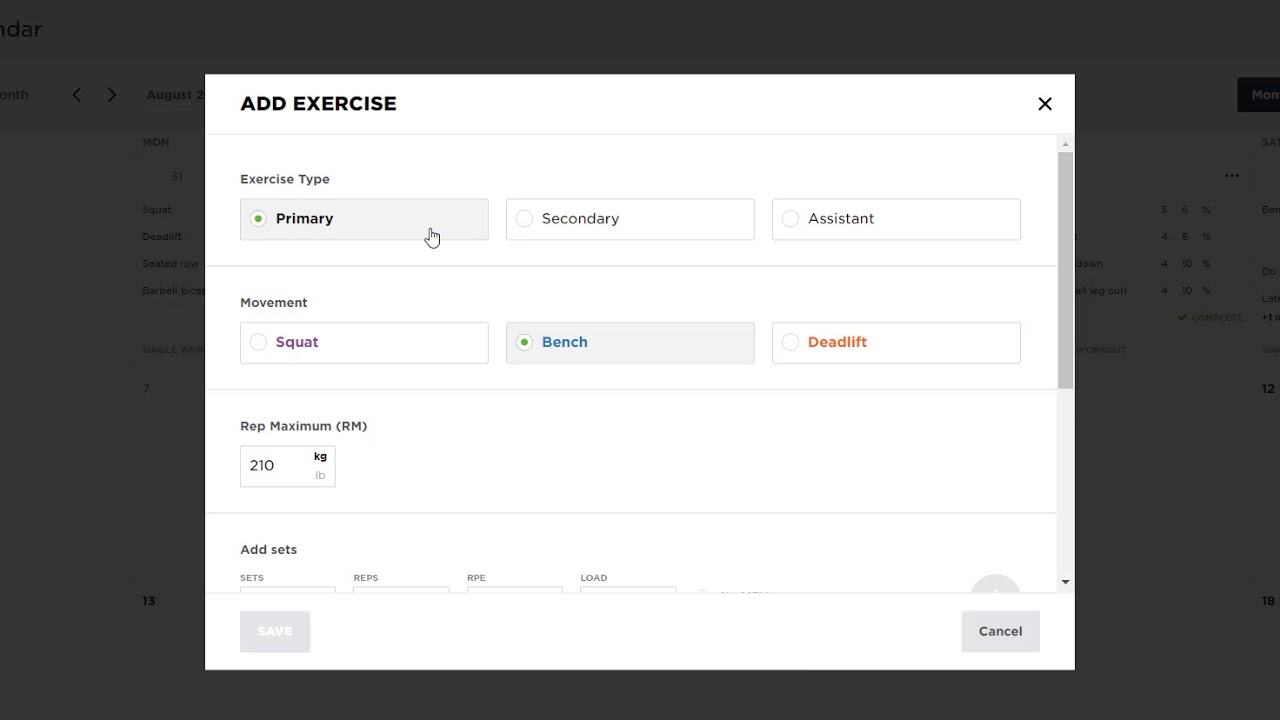Cancel adding the exercise

pos(1000,631)
